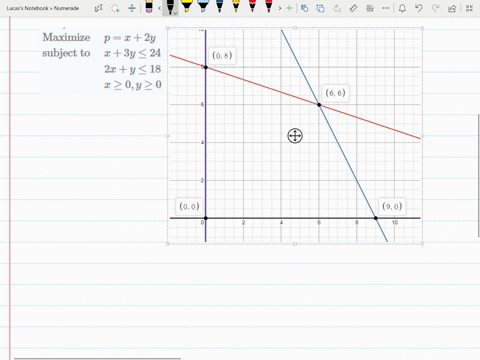Click the Lucas's Notebook » Numerade title
Image resolution: width=480 pixels, height=360 pixels.
click(43, 8)
